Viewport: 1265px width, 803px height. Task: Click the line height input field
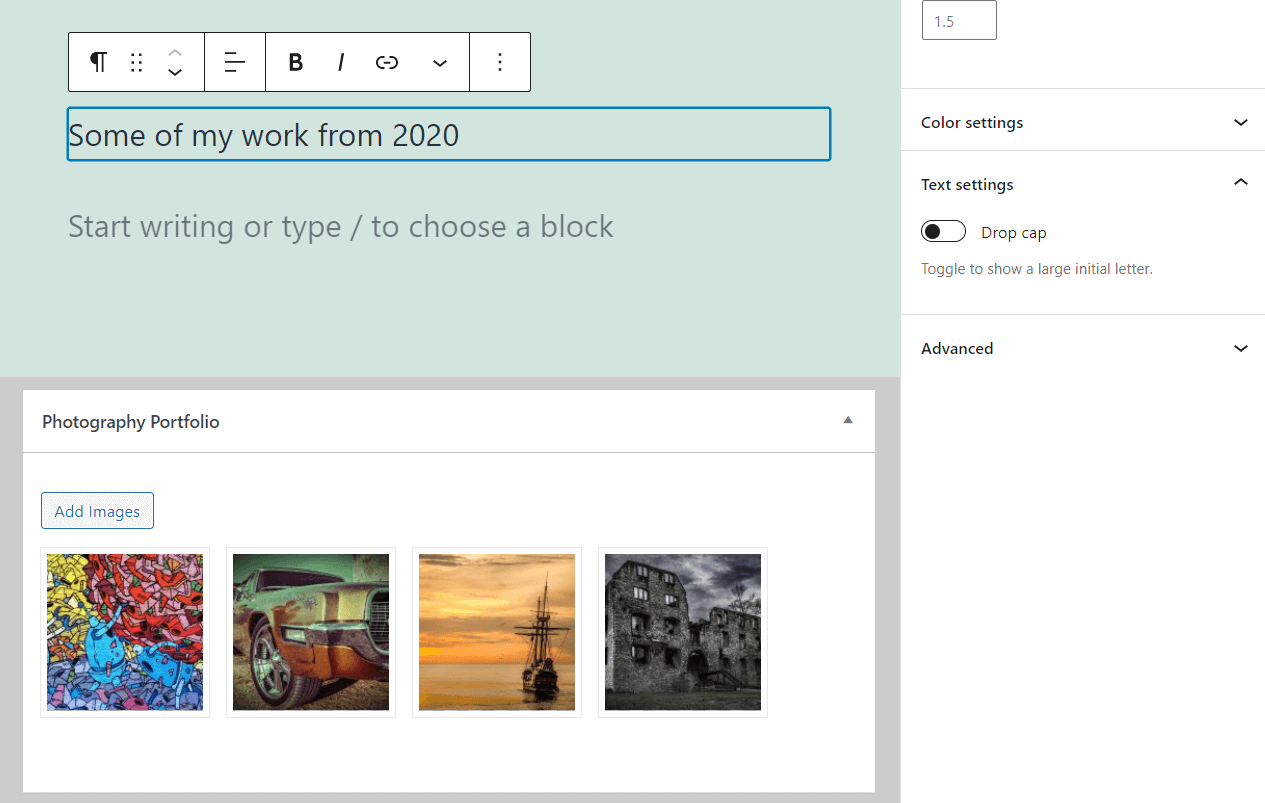click(x=959, y=21)
